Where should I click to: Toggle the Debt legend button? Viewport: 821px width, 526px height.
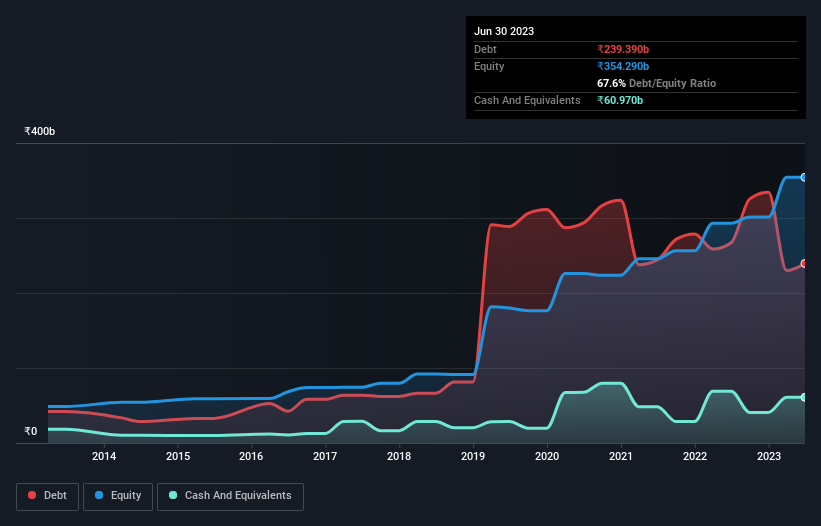point(48,496)
